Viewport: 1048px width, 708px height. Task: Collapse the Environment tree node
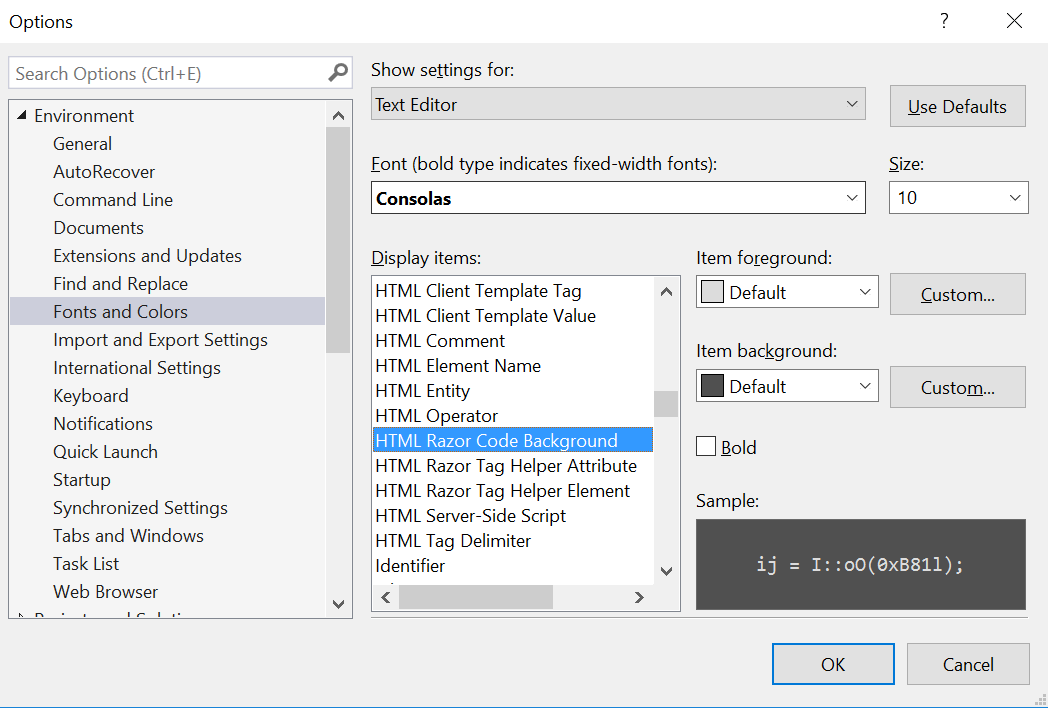(23, 116)
